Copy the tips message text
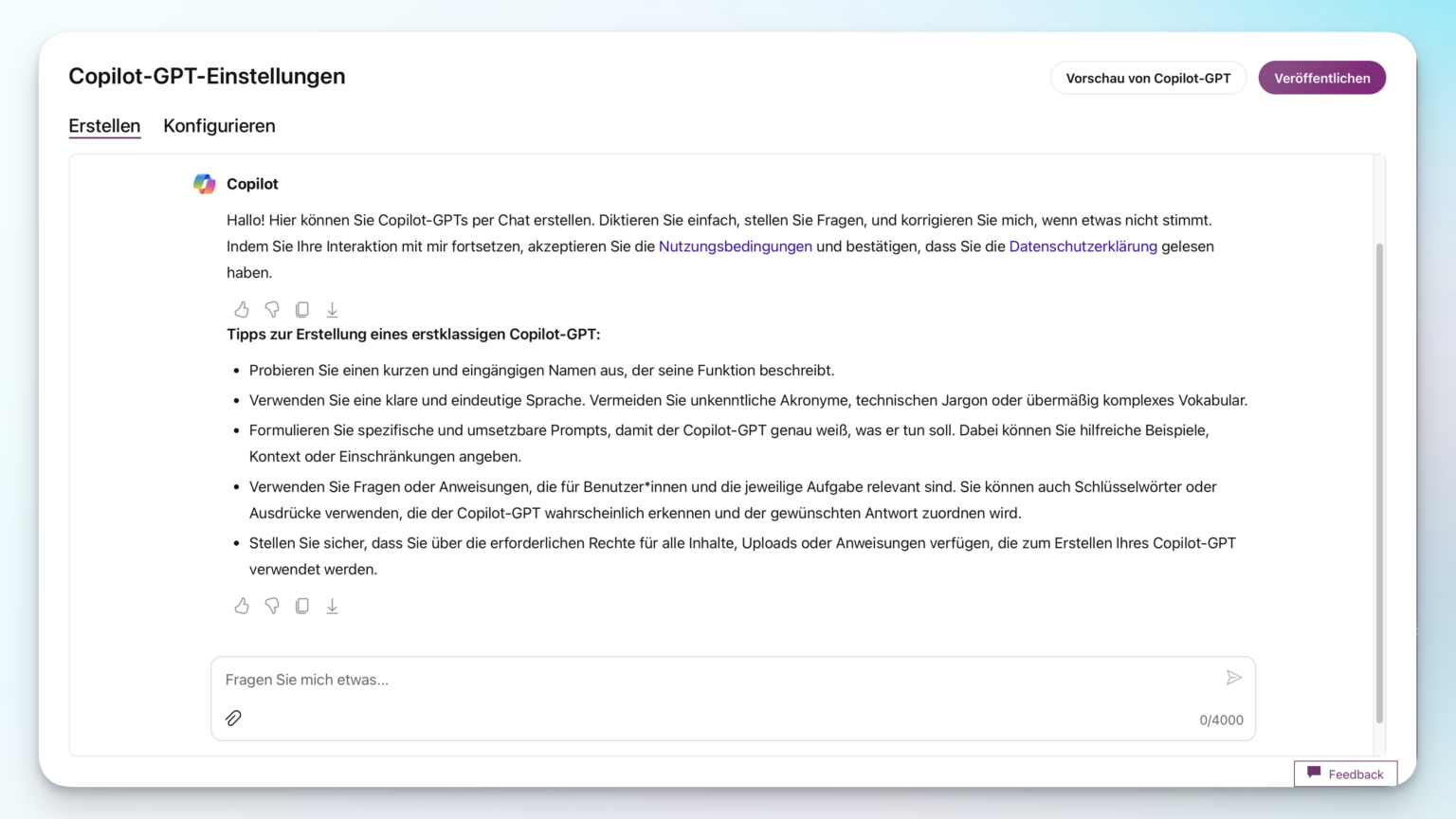The image size is (1456, 819). (301, 606)
